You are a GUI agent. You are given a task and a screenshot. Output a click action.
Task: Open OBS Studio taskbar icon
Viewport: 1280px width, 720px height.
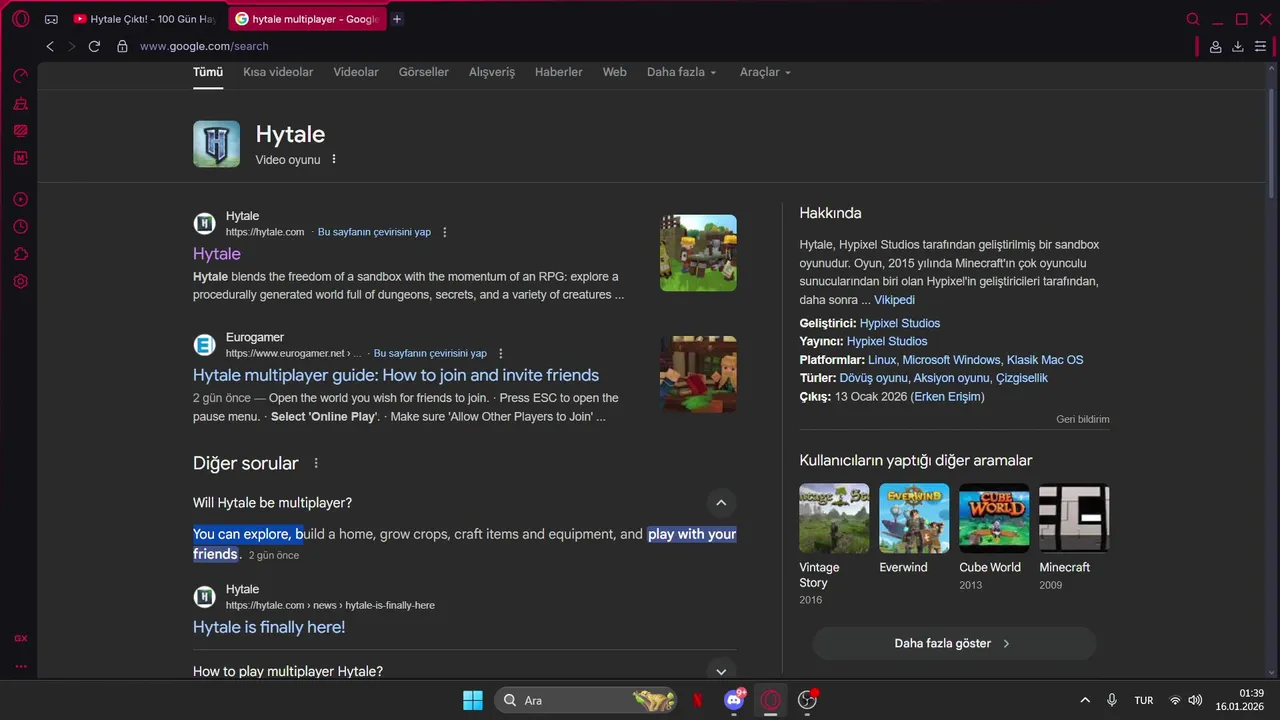click(807, 700)
